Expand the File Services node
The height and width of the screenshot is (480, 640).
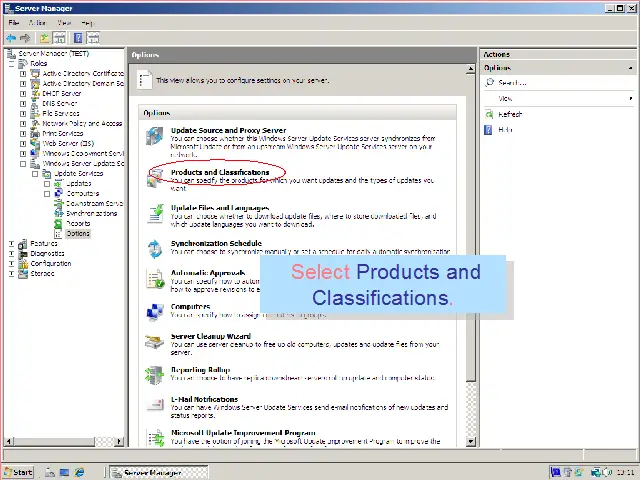[23, 113]
